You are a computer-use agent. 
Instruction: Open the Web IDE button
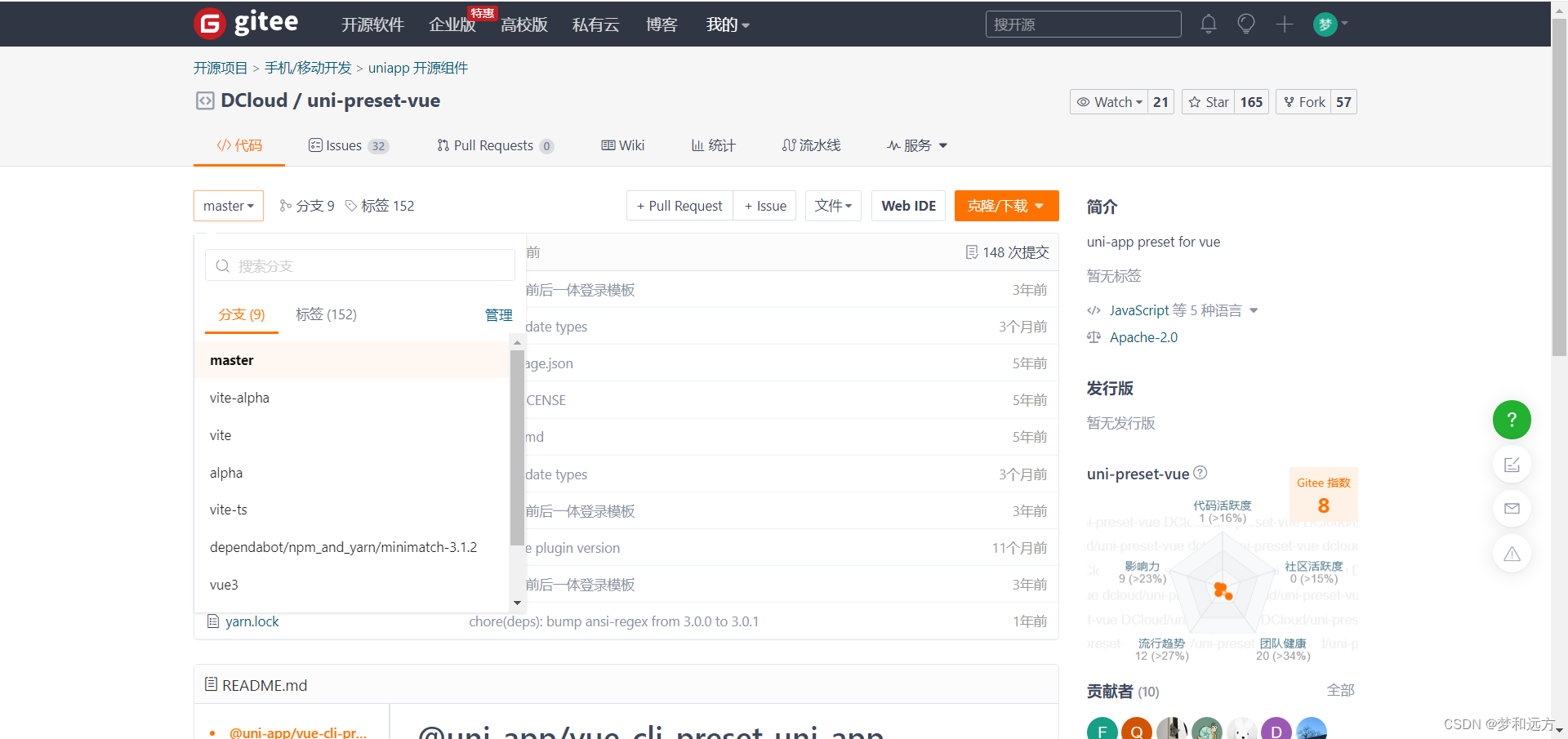(x=908, y=206)
